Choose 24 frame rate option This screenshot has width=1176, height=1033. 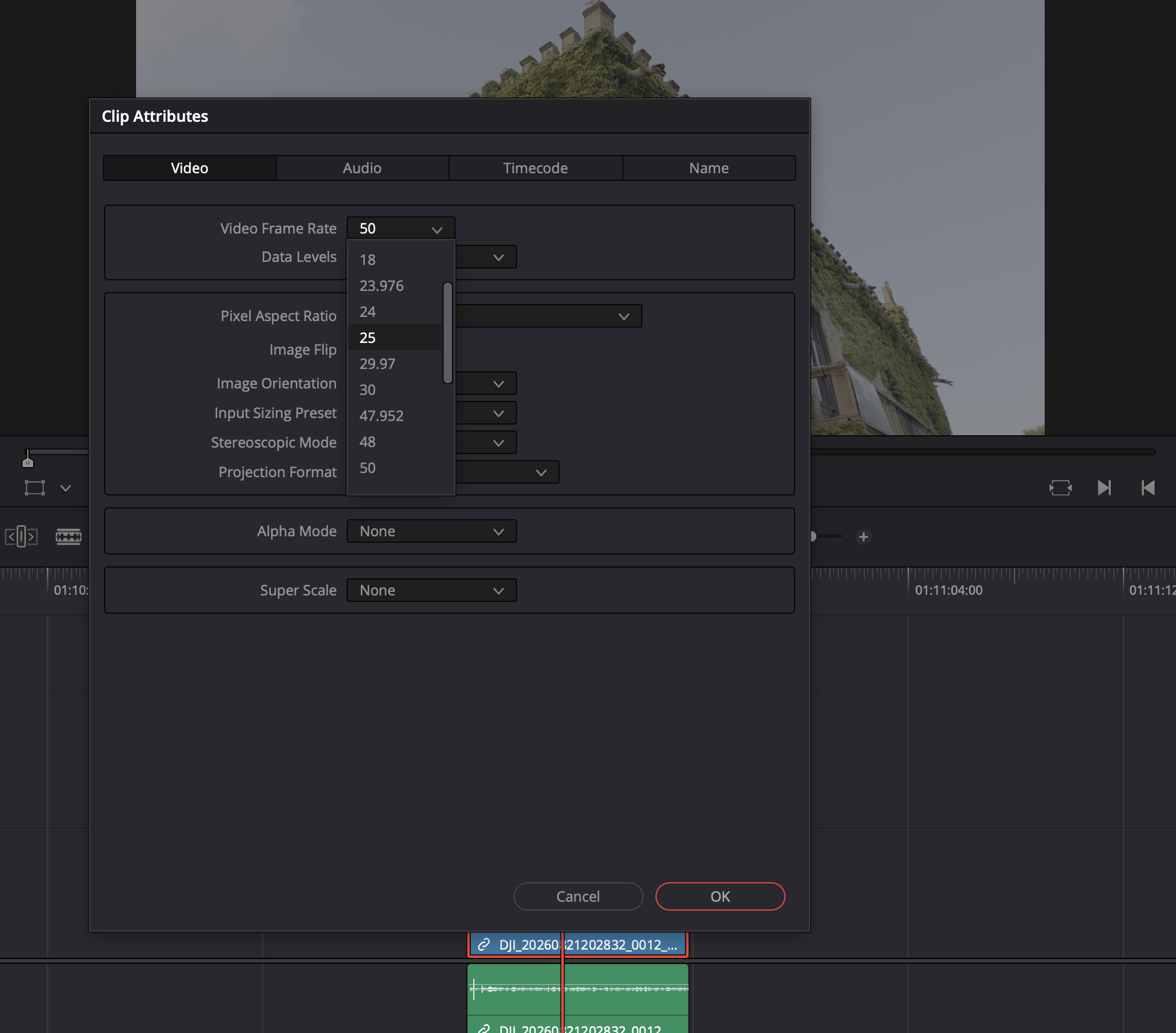[394, 312]
